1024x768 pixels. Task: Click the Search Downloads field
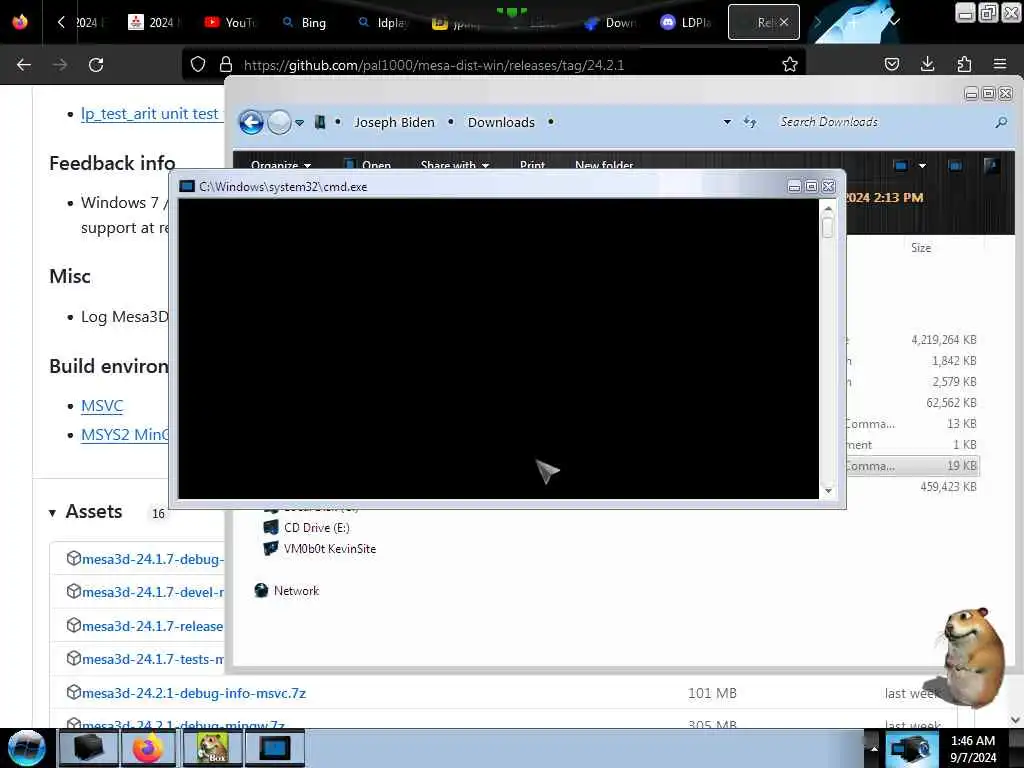(882, 122)
